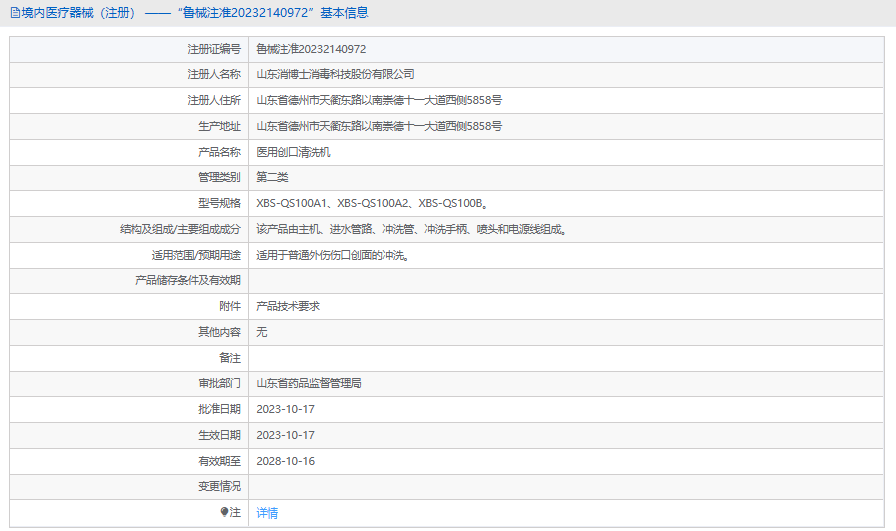Click the 注册证编号 label
The image size is (896, 531).
point(214,49)
